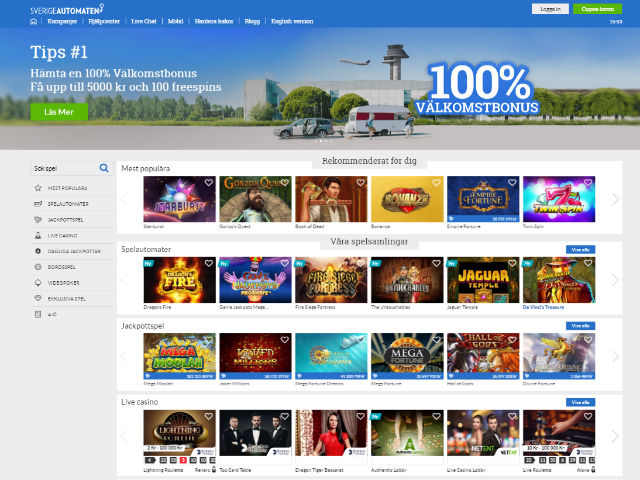Open the Starburst game thumbnail
This screenshot has height=480, width=640.
pos(180,199)
